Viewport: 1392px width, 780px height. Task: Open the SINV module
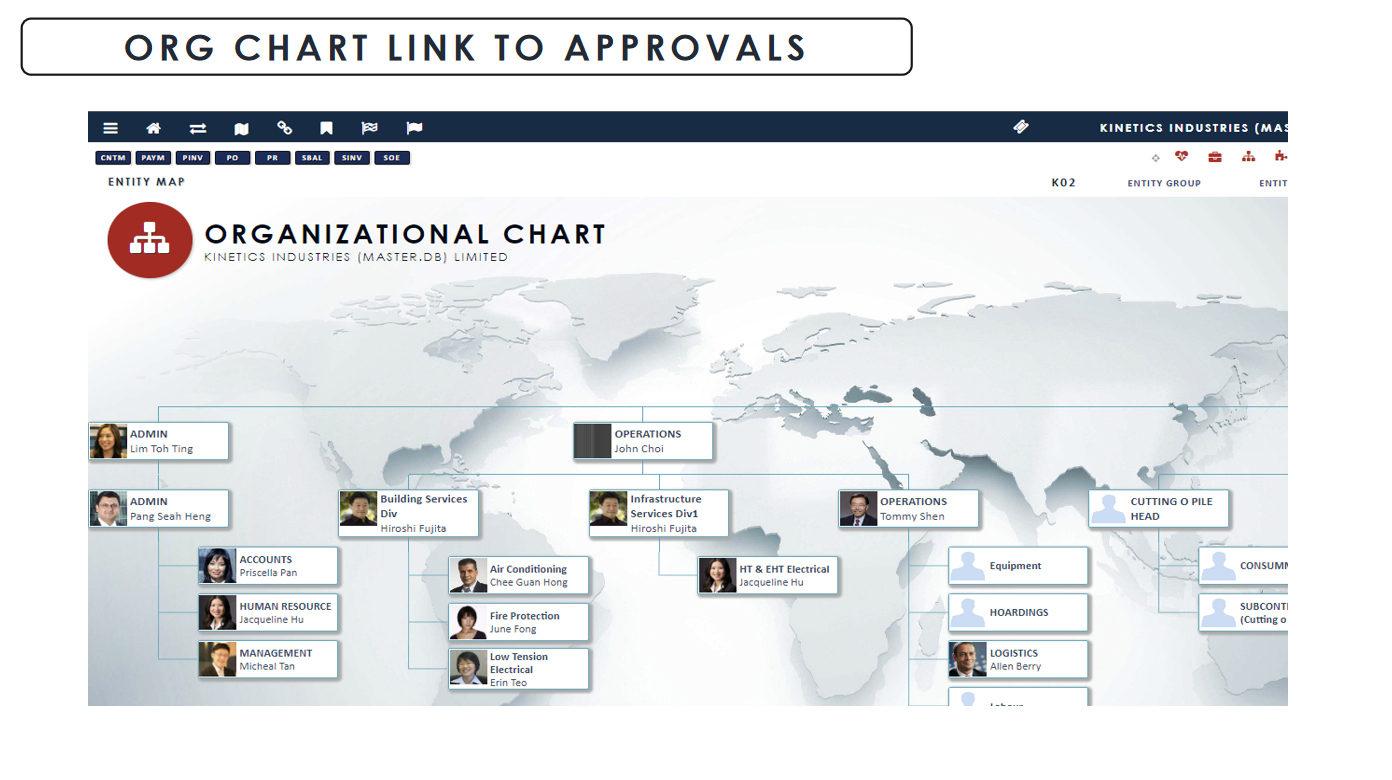351,157
